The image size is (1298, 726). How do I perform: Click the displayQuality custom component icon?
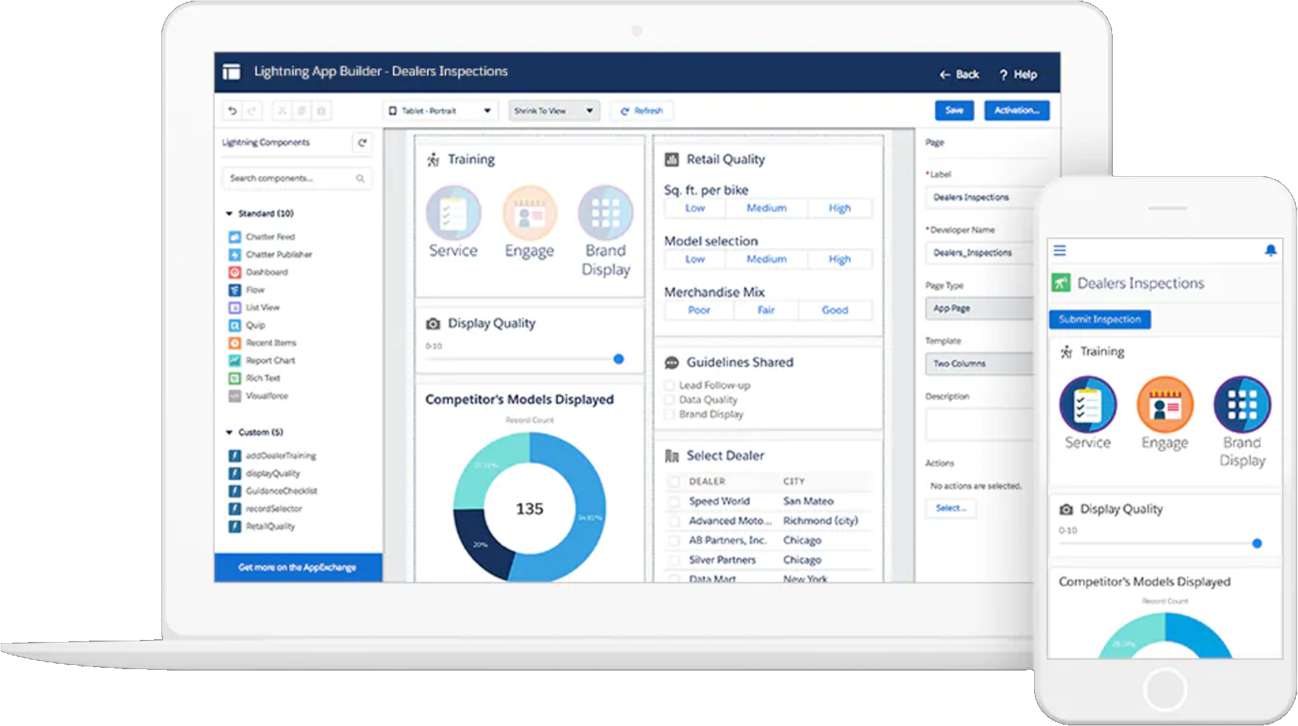click(234, 473)
